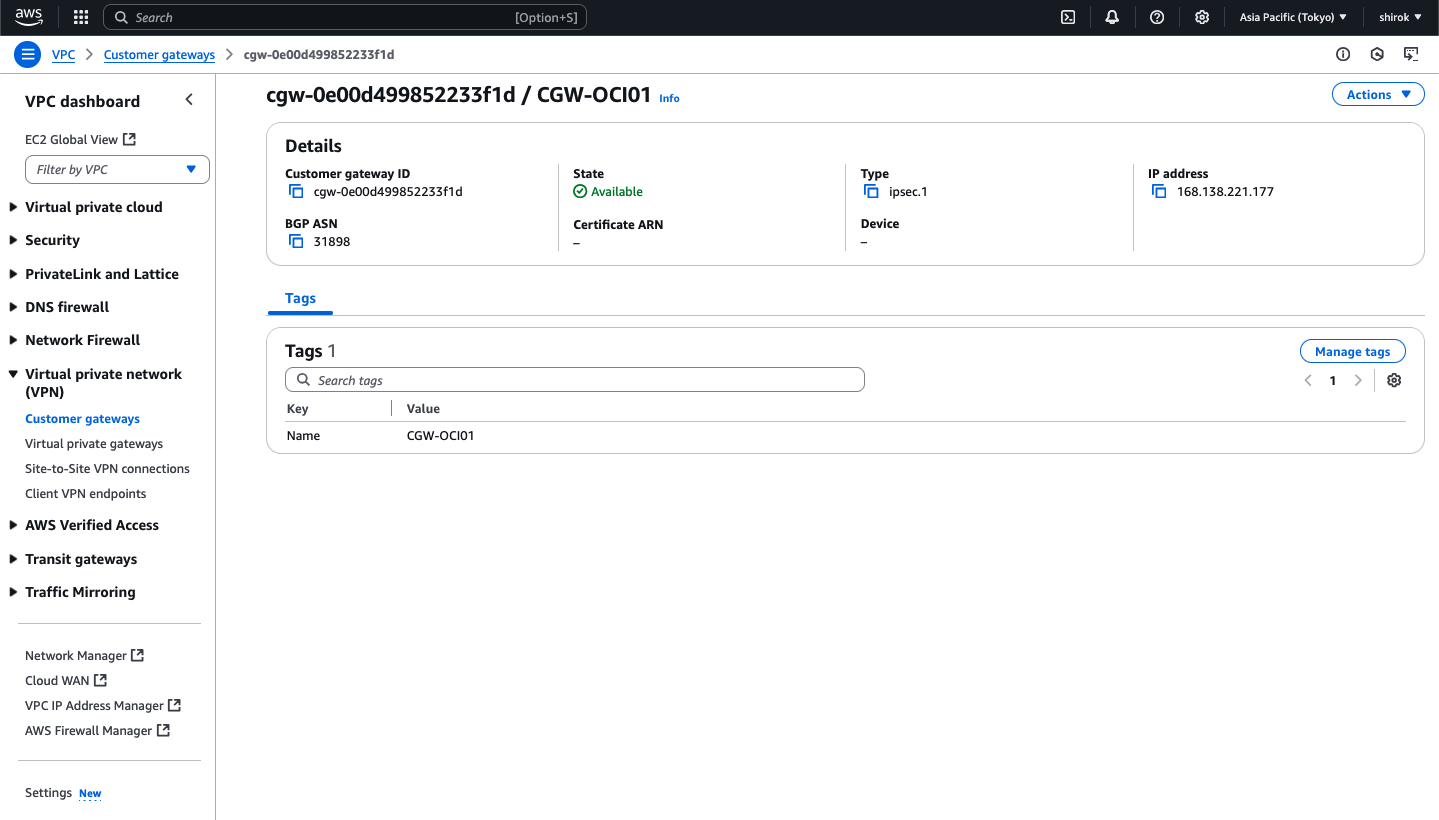Select the Tags tab
The height and width of the screenshot is (820, 1439).
300,298
